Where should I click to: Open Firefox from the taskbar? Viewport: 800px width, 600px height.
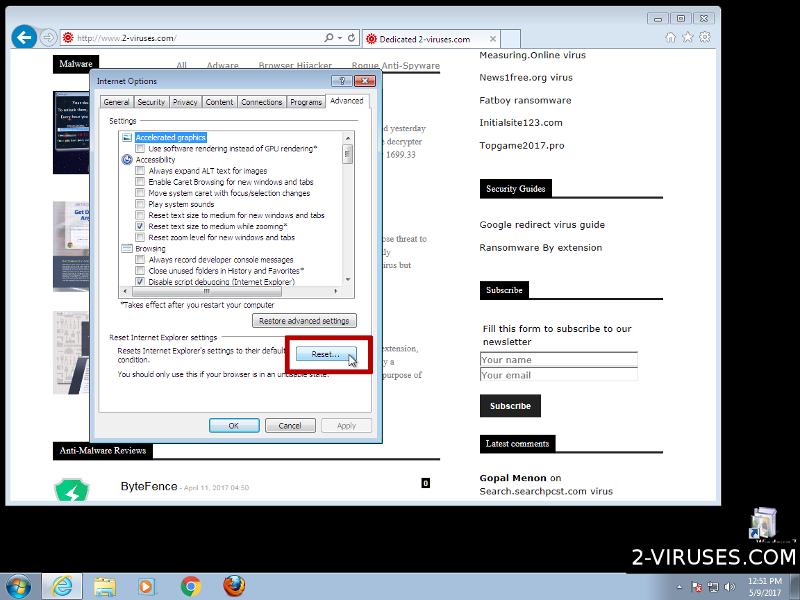(x=234, y=585)
